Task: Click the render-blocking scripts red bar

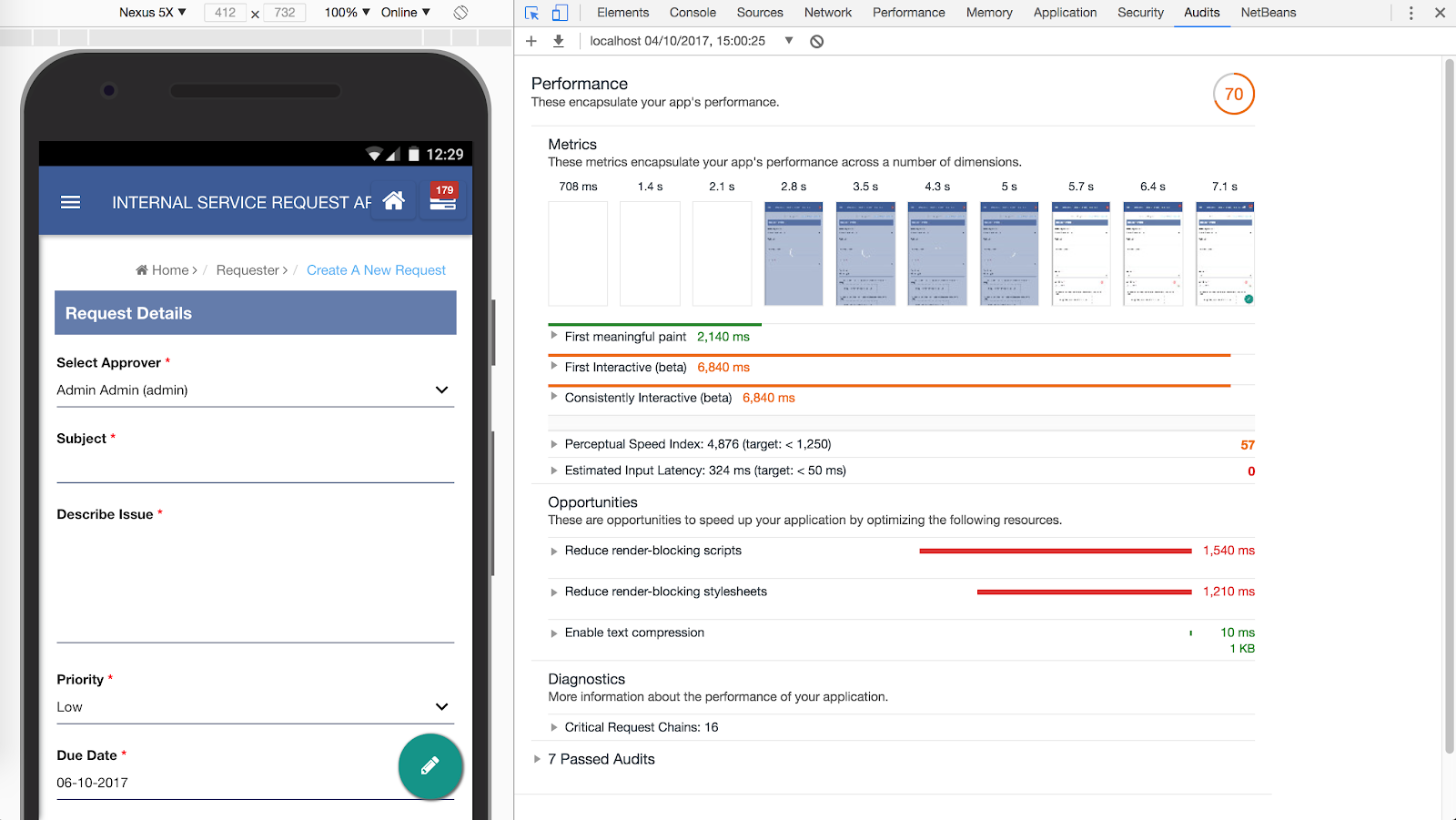Action: point(1056,552)
